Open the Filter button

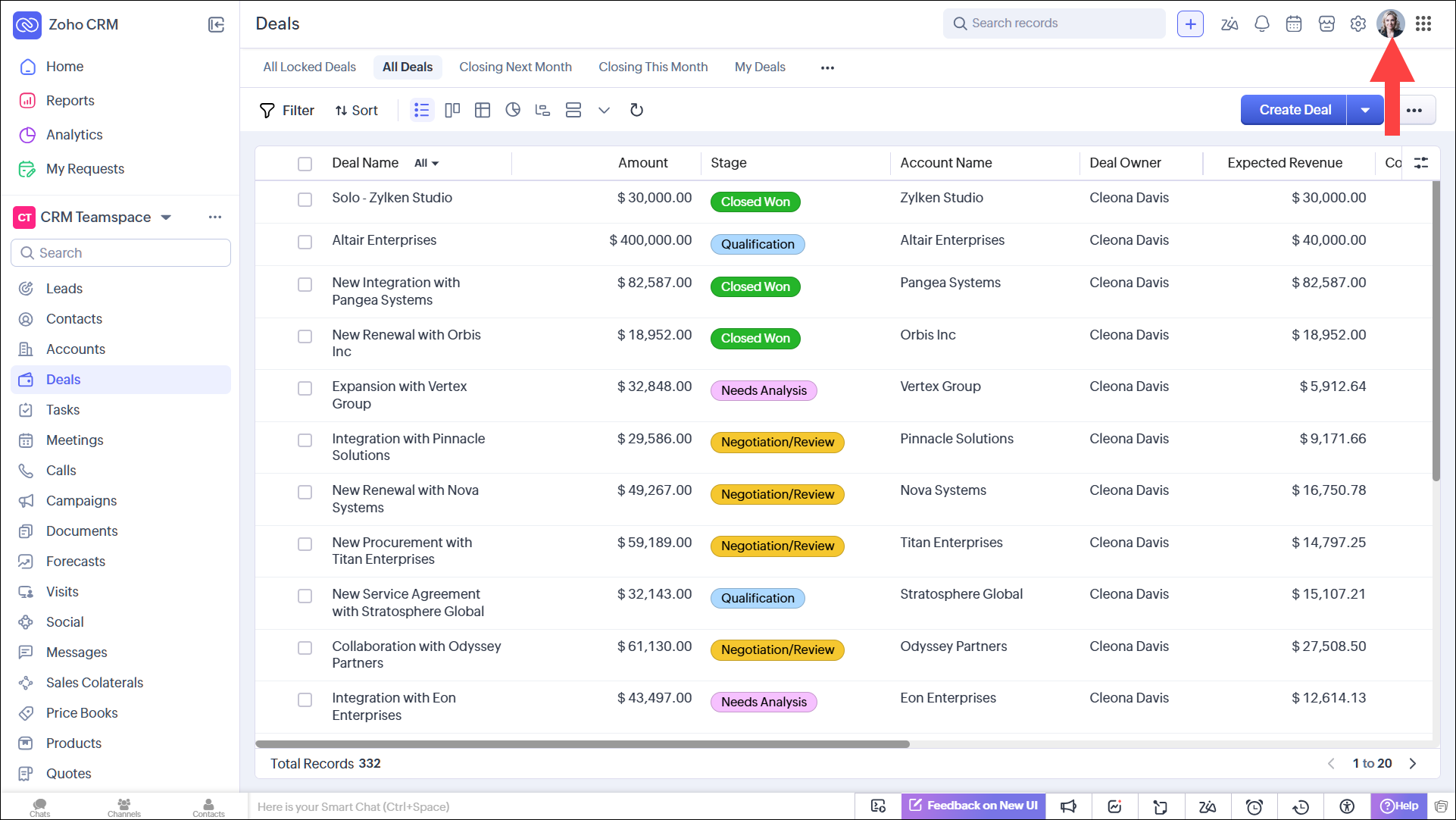(x=287, y=111)
